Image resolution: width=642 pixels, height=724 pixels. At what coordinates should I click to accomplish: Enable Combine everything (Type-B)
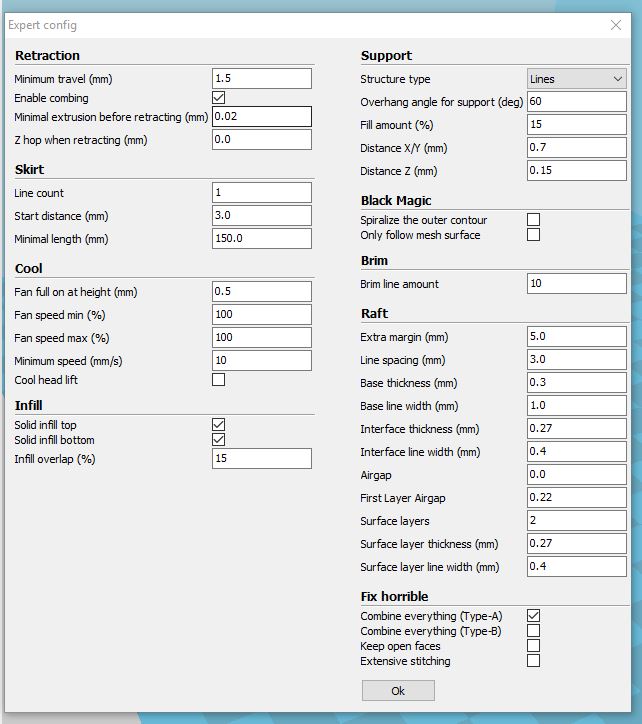[x=533, y=631]
